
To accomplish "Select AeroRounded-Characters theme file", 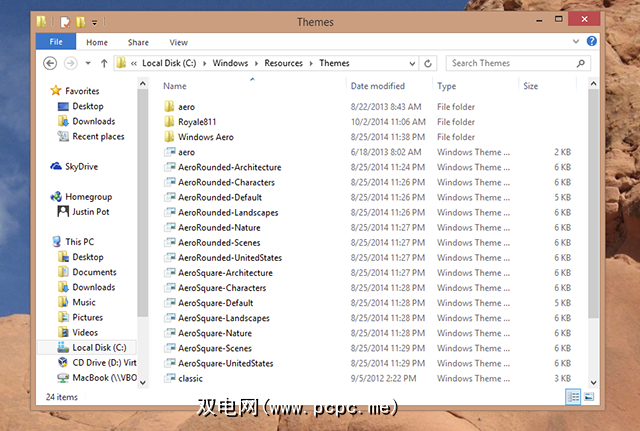I will coord(226,182).
